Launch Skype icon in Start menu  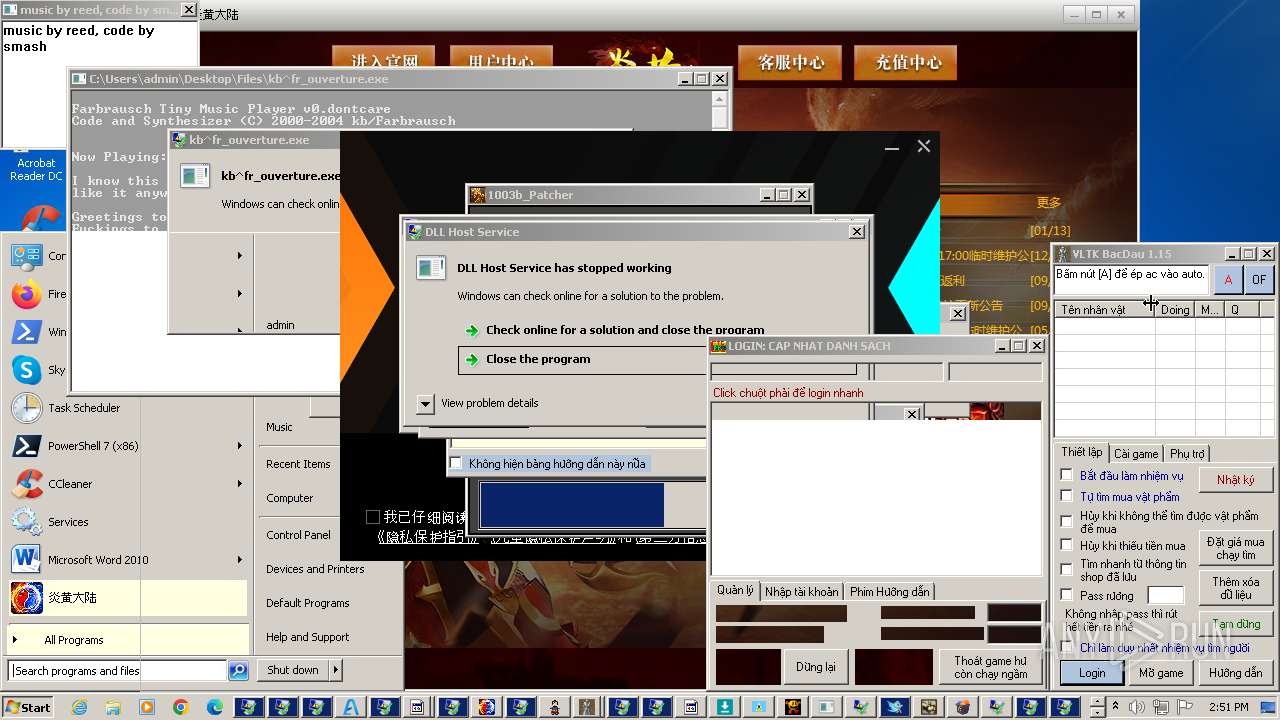[x=27, y=370]
